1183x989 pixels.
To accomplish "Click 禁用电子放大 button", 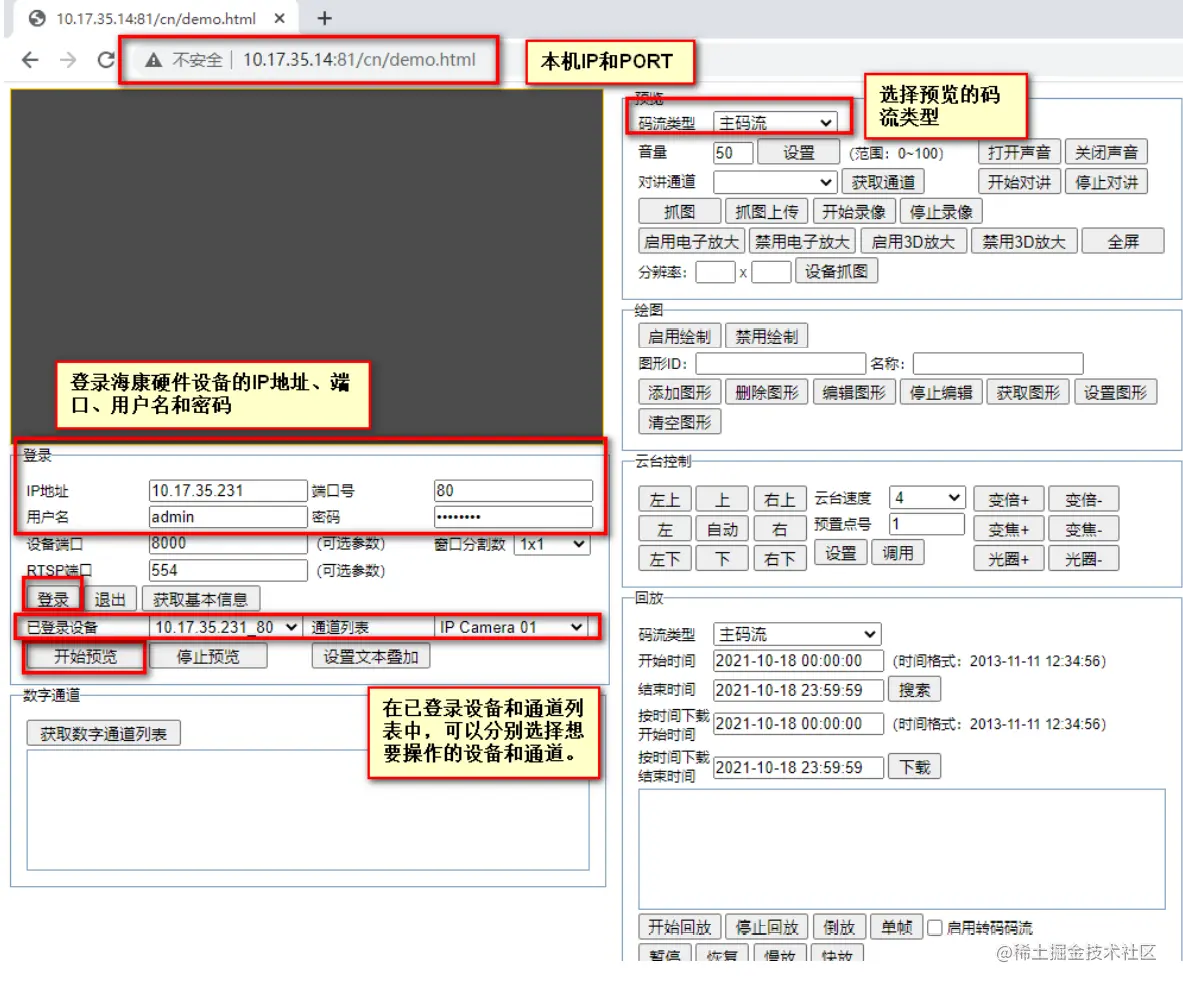I will point(802,241).
